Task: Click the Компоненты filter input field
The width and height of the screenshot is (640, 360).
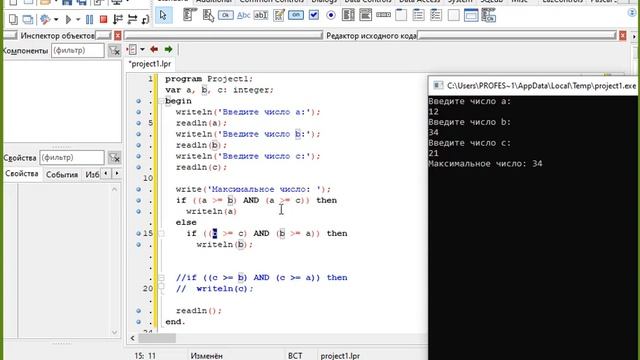Action: [x=78, y=51]
